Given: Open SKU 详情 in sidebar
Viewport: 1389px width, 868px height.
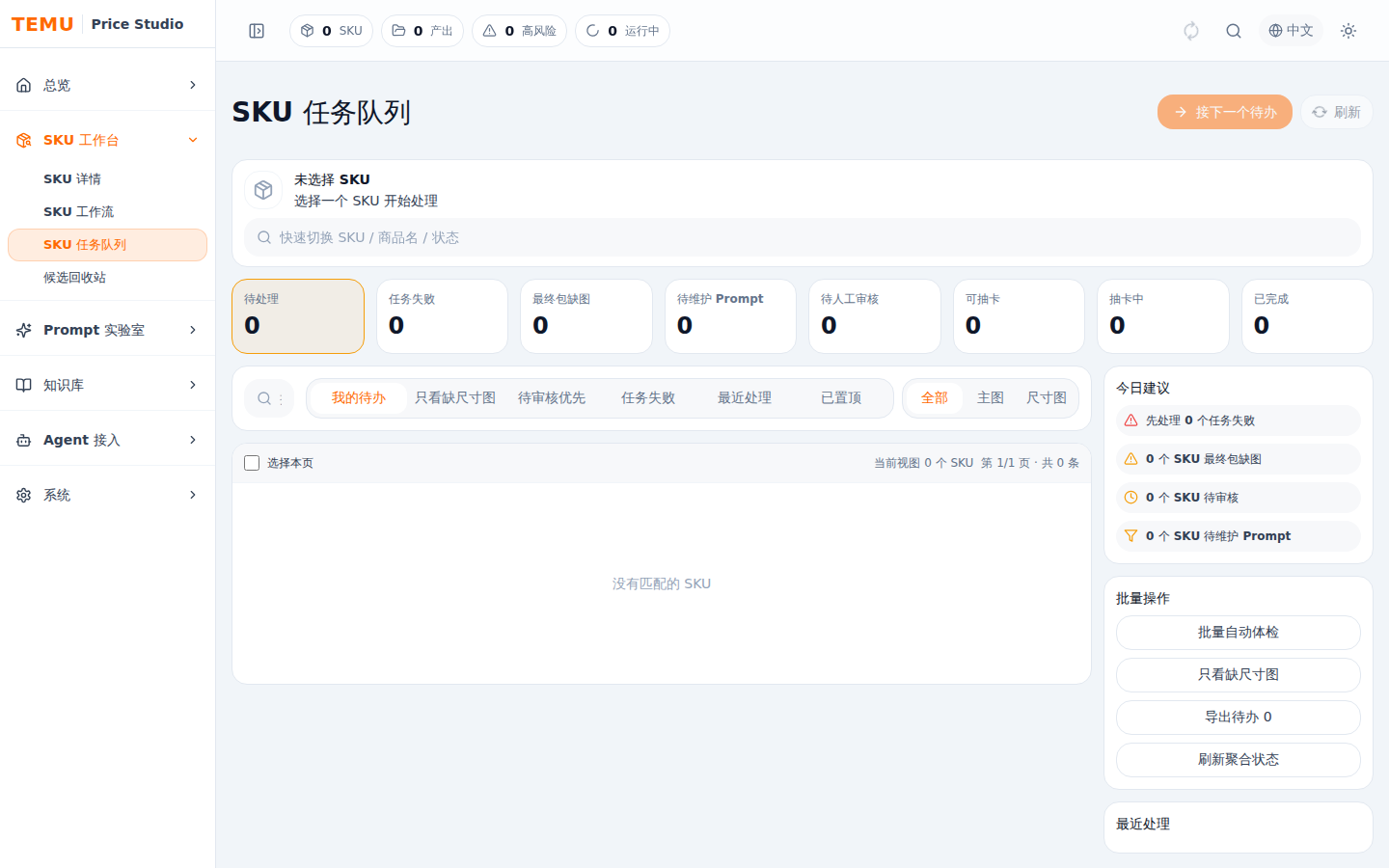Looking at the screenshot, I should click(x=107, y=179).
